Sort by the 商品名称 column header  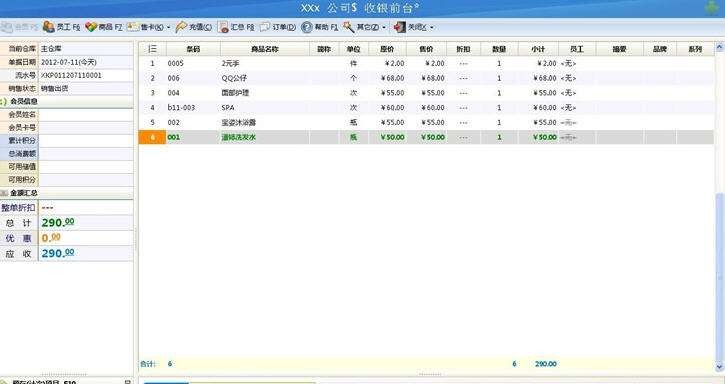pos(265,49)
